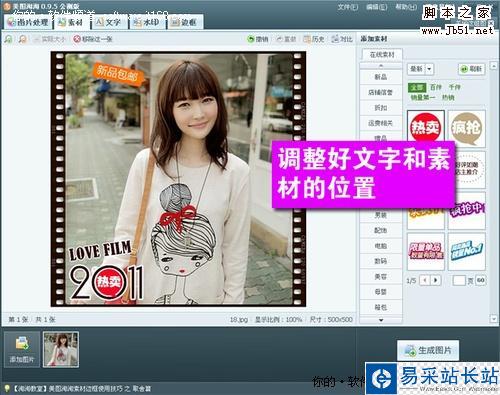
Task: Click the zoom out magnifier icon
Action: 23,39
